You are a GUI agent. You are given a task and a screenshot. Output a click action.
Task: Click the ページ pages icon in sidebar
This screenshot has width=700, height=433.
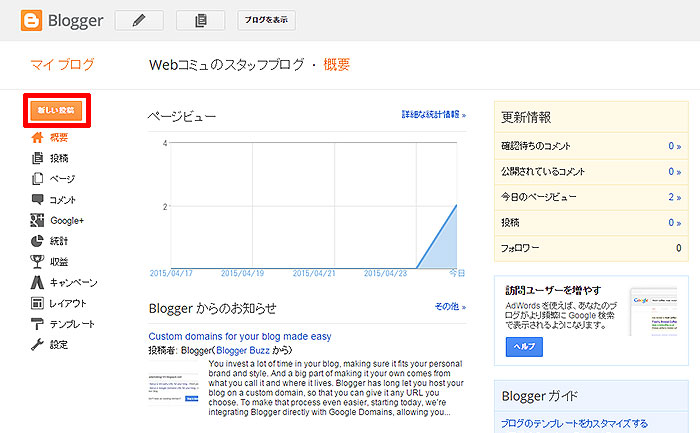[38, 179]
